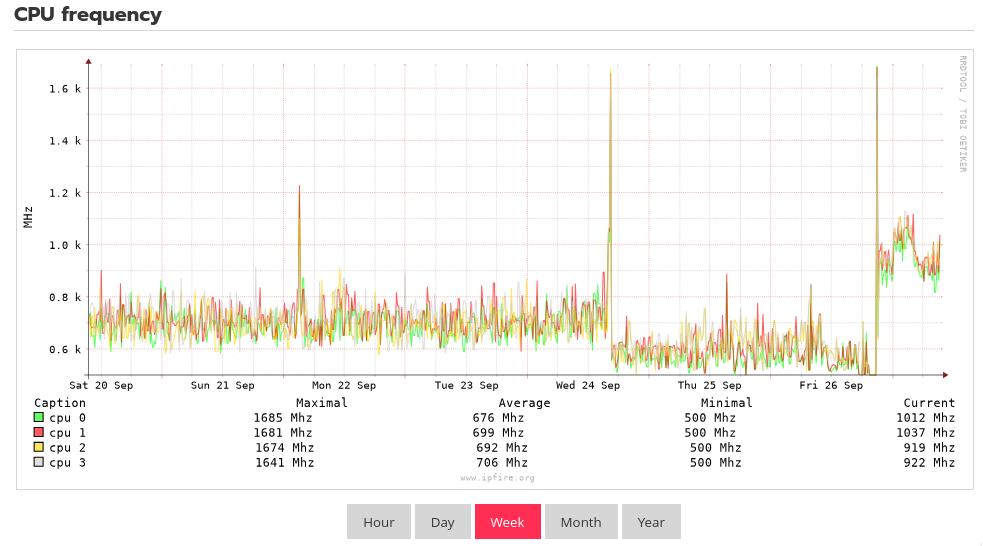Click the www.ipfire.org text below the legend
Screen dimensions: 983x546
coord(497,478)
